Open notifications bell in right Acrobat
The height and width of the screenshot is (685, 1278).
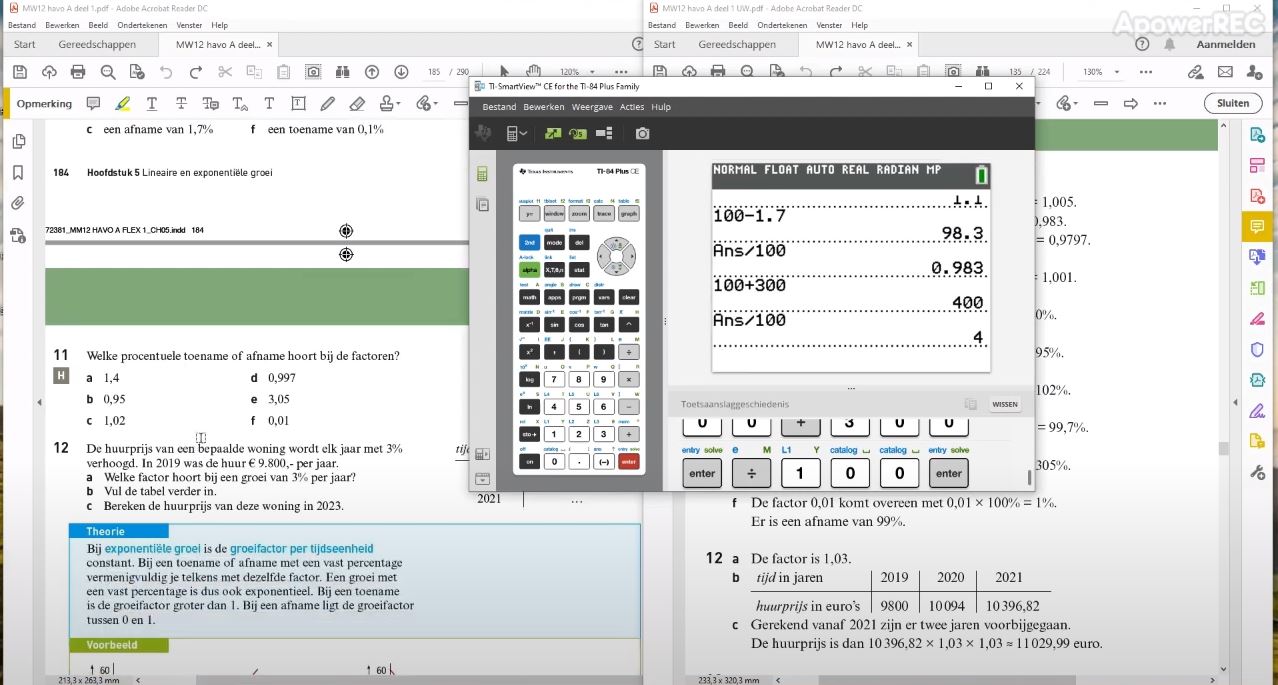click(x=1169, y=44)
